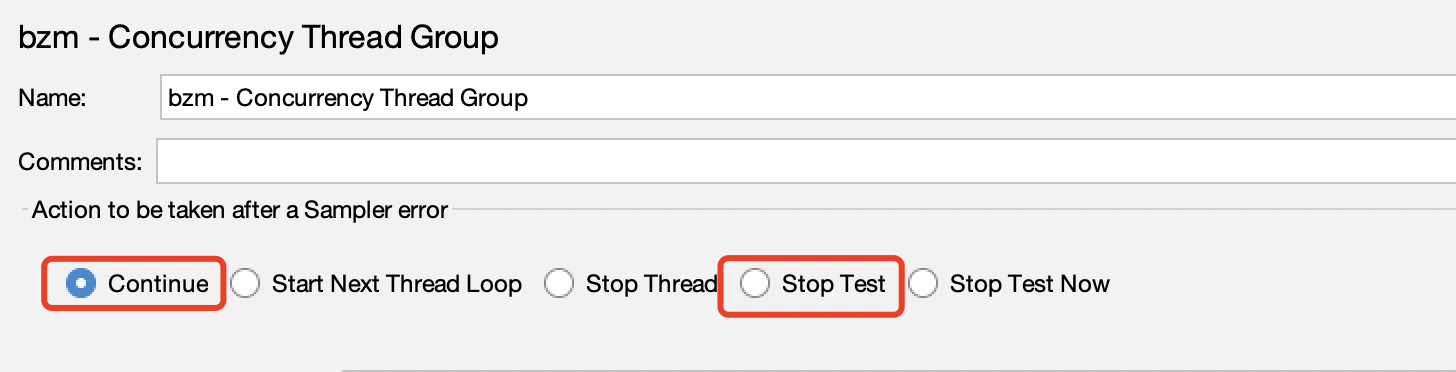Focus the Name input field
1456x372 pixels.
(x=806, y=98)
